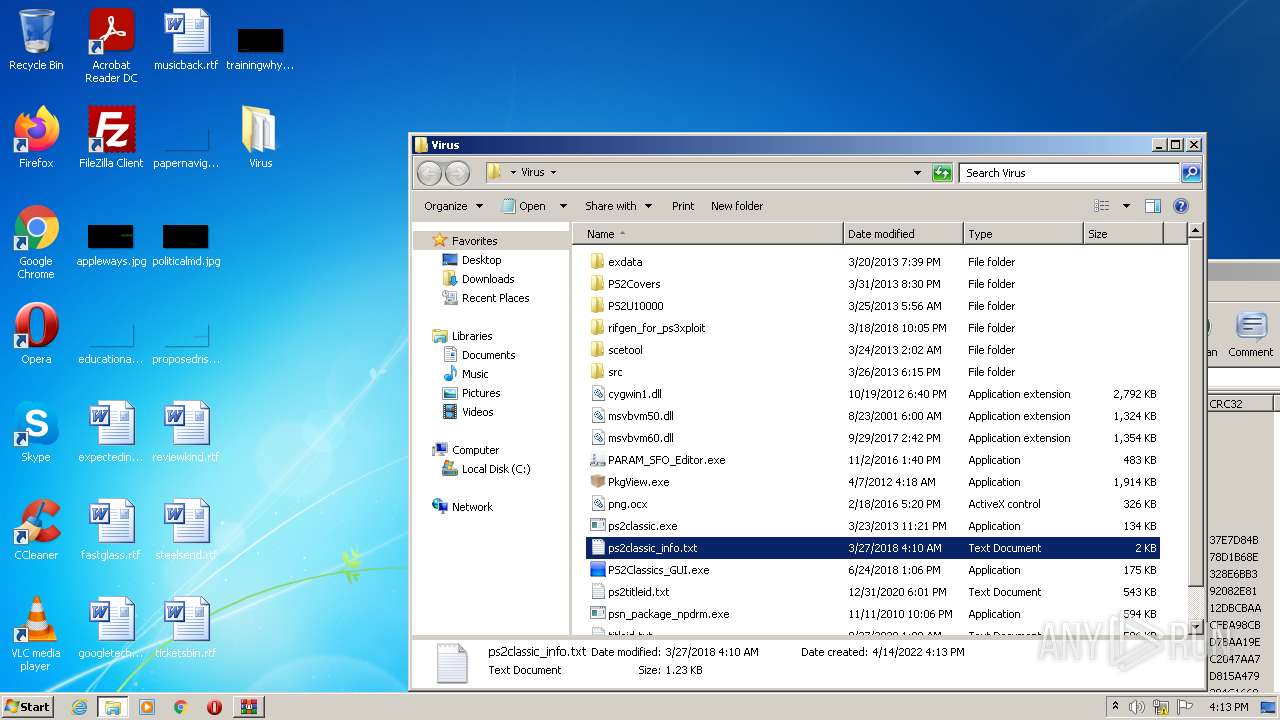Select appleways.jpg desktop file
The image size is (1280, 720).
pos(111,246)
